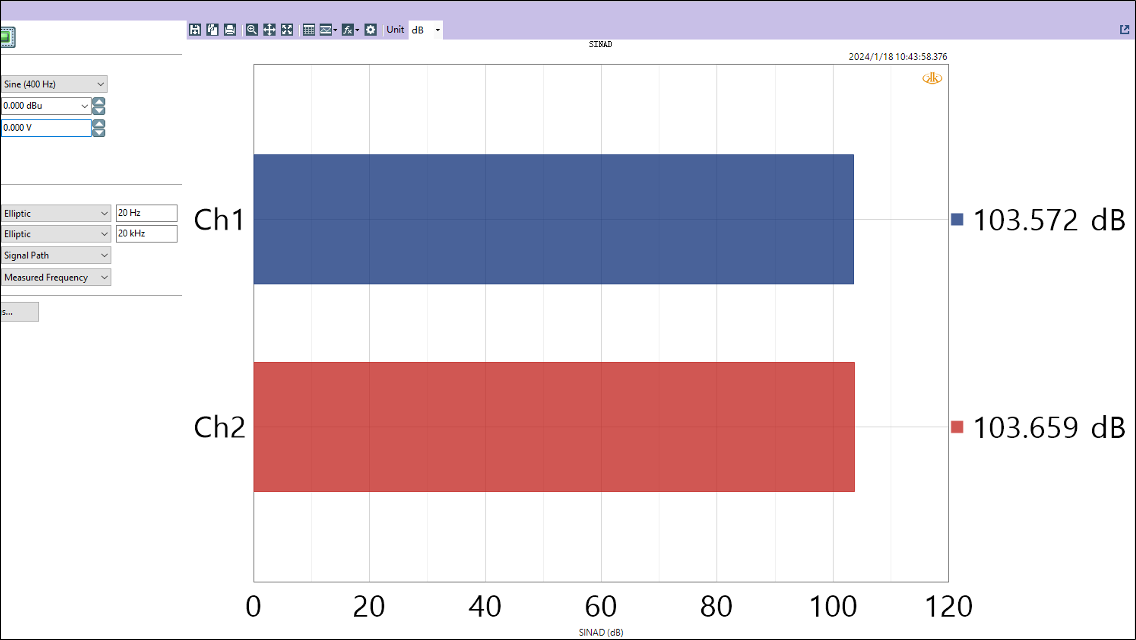Screen dimensions: 1136x640
Task: Open the Measured Frequency dropdown
Action: click(x=55, y=278)
